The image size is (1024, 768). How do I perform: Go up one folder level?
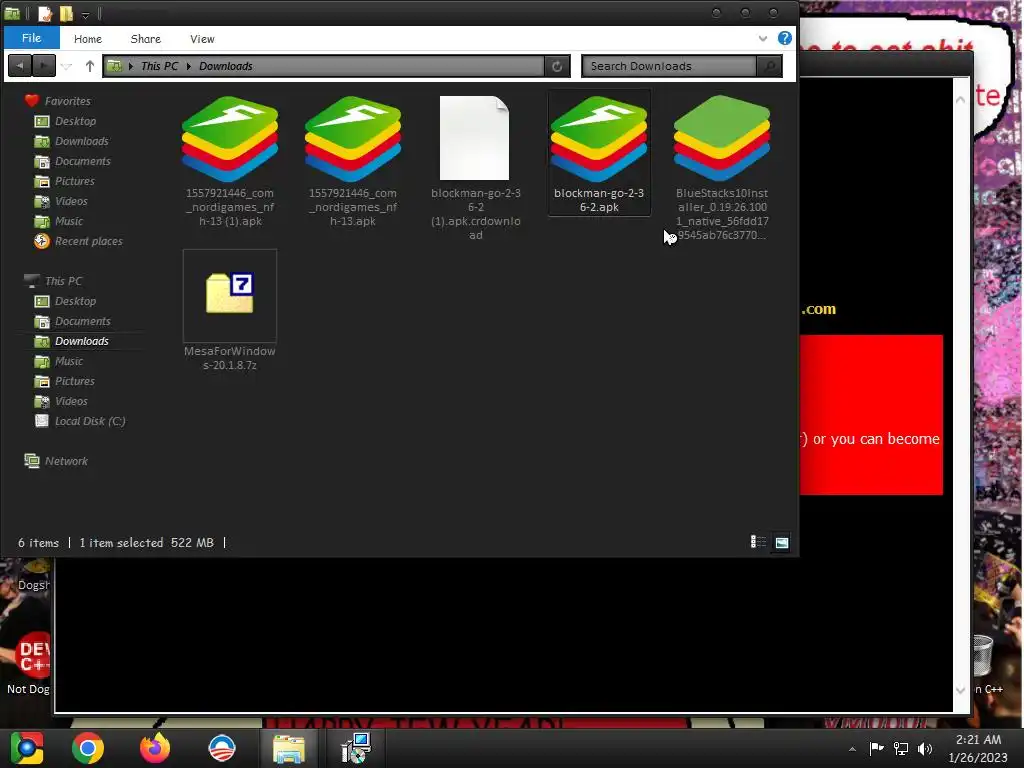(89, 66)
